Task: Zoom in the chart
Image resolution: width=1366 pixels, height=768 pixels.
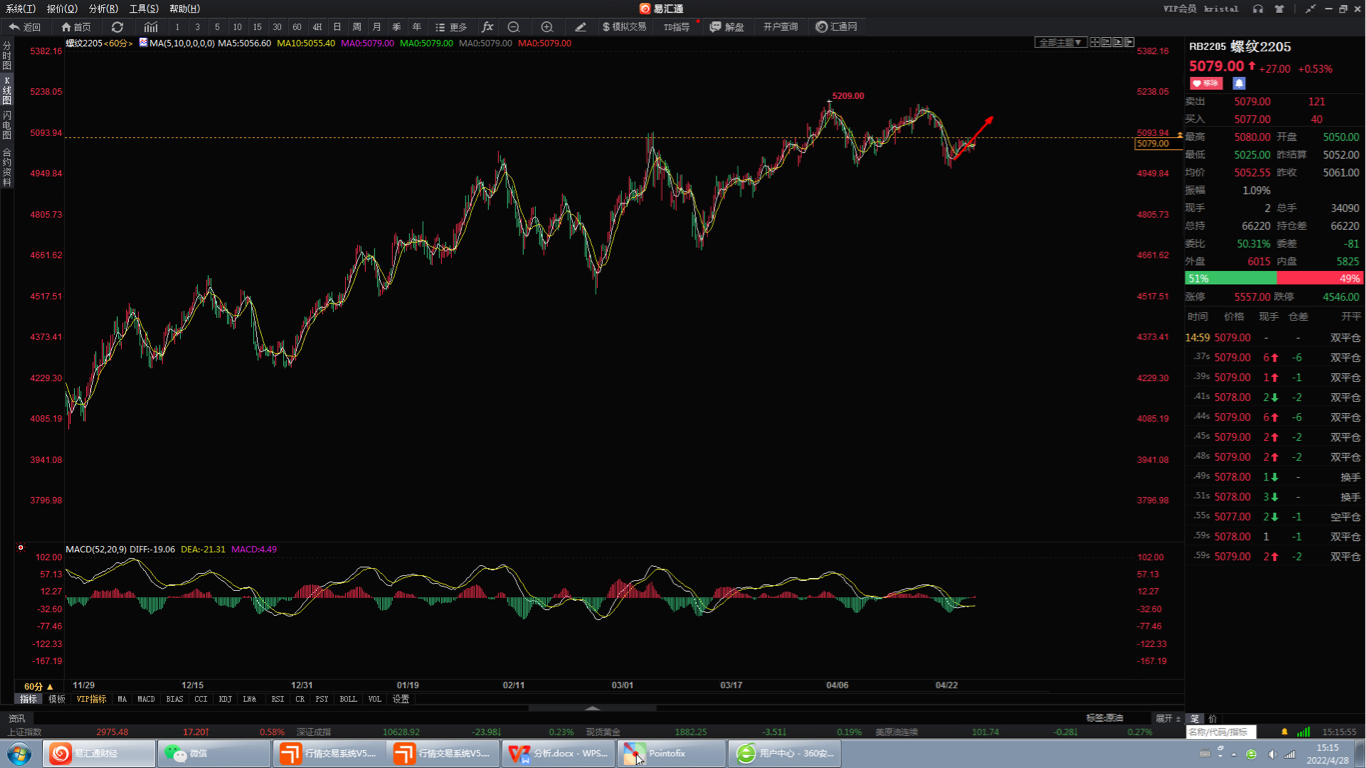Action: [547, 27]
